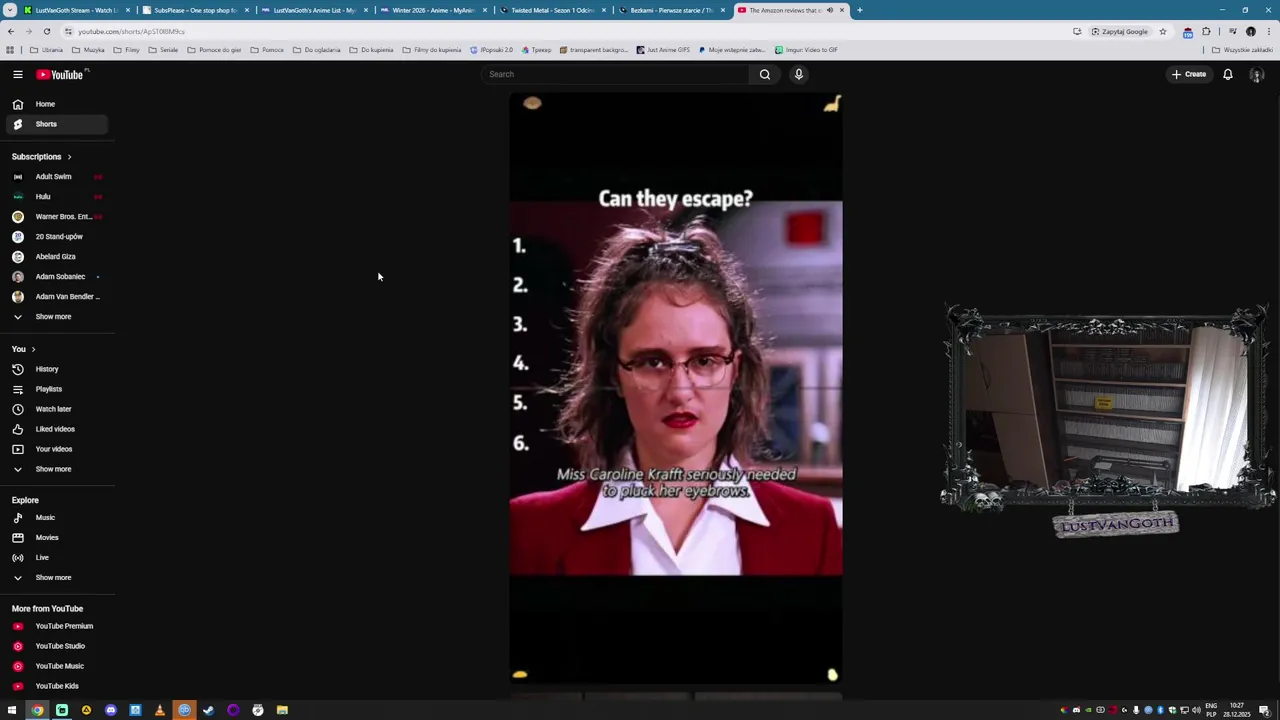Switch to Twisted Metal tab
The width and height of the screenshot is (1280, 720).
(x=552, y=10)
